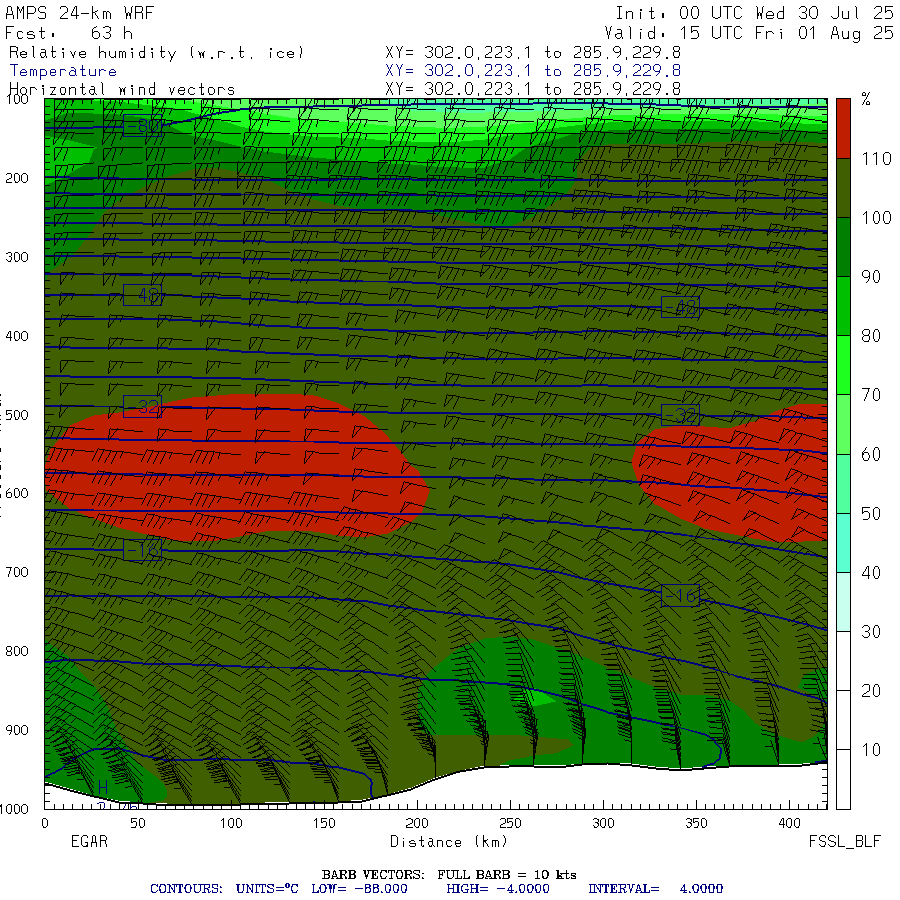Click the '-48' contour label nearer EGAR
Image resolution: width=900 pixels, height=900 pixels.
point(143,295)
